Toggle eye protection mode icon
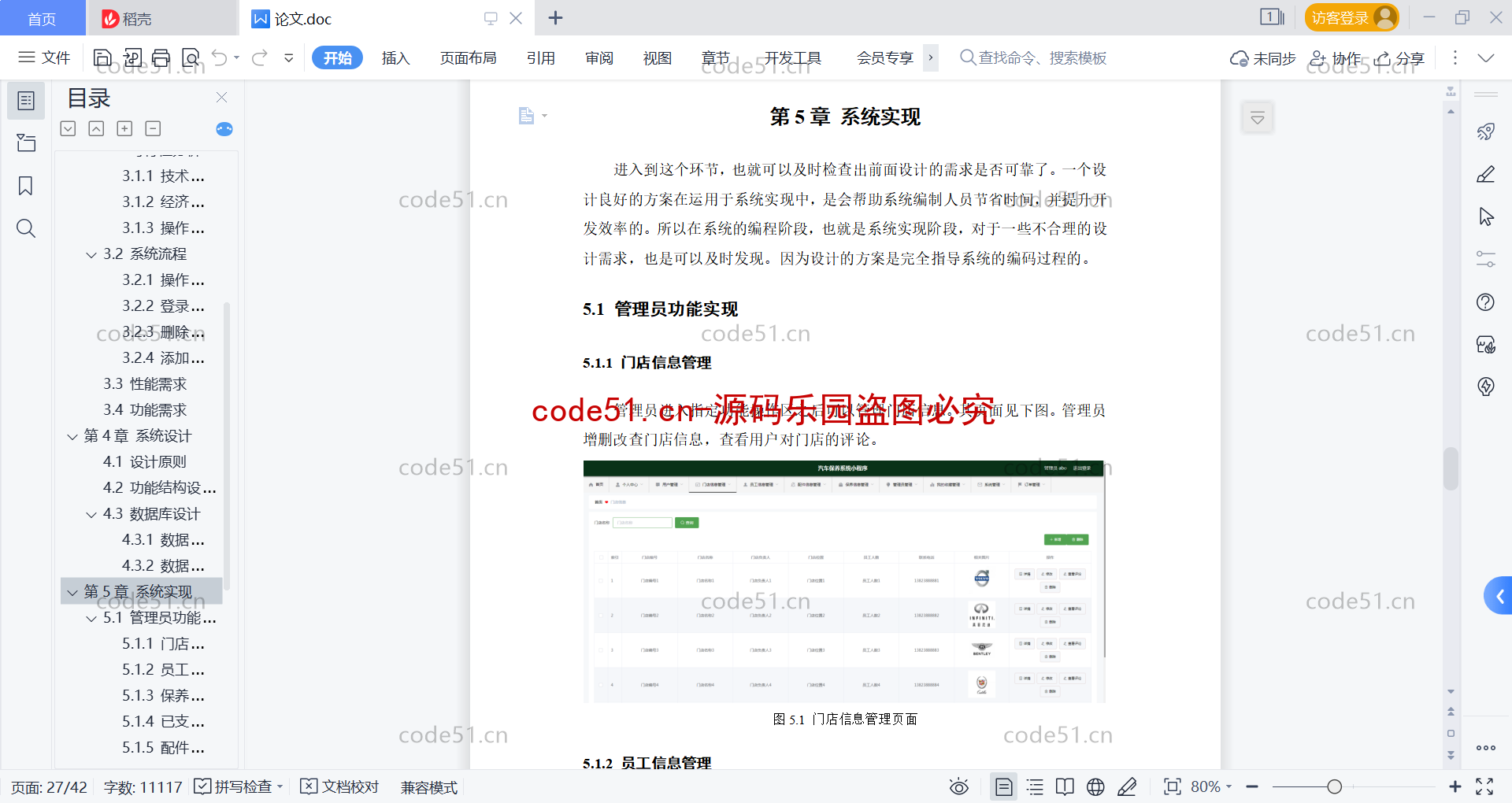This screenshot has height=803, width=1512. coord(958,786)
